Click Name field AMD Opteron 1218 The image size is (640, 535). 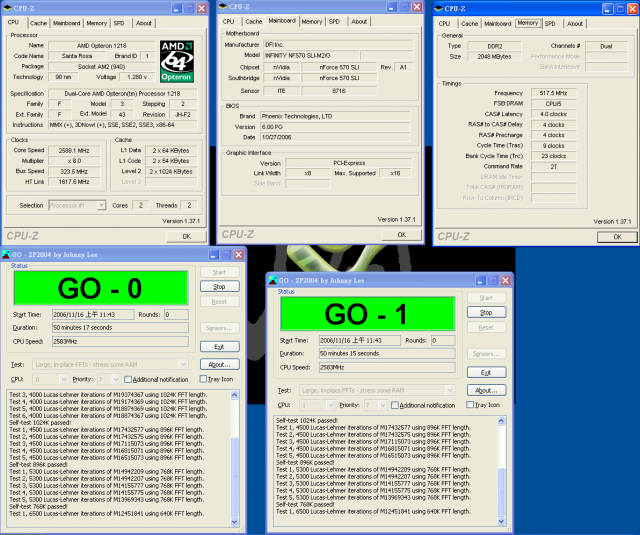click(x=102, y=46)
